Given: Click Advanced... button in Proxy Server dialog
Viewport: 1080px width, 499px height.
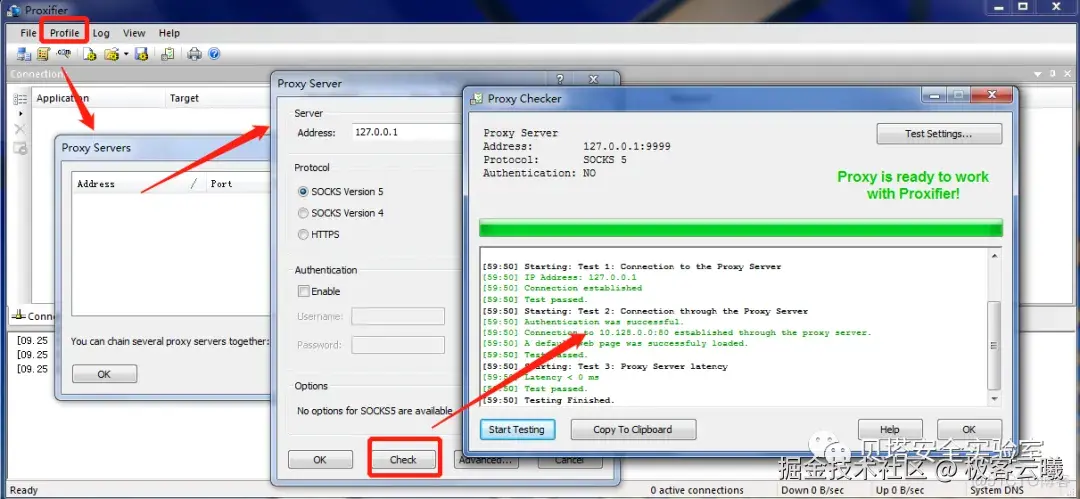Looking at the screenshot, I should [x=486, y=459].
